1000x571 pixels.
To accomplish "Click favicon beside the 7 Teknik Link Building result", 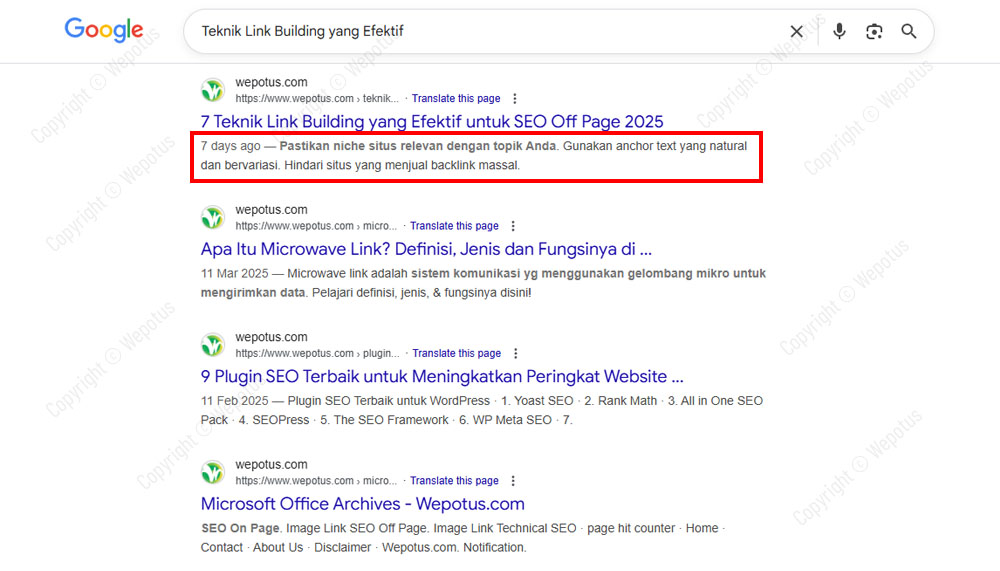I will coord(213,90).
